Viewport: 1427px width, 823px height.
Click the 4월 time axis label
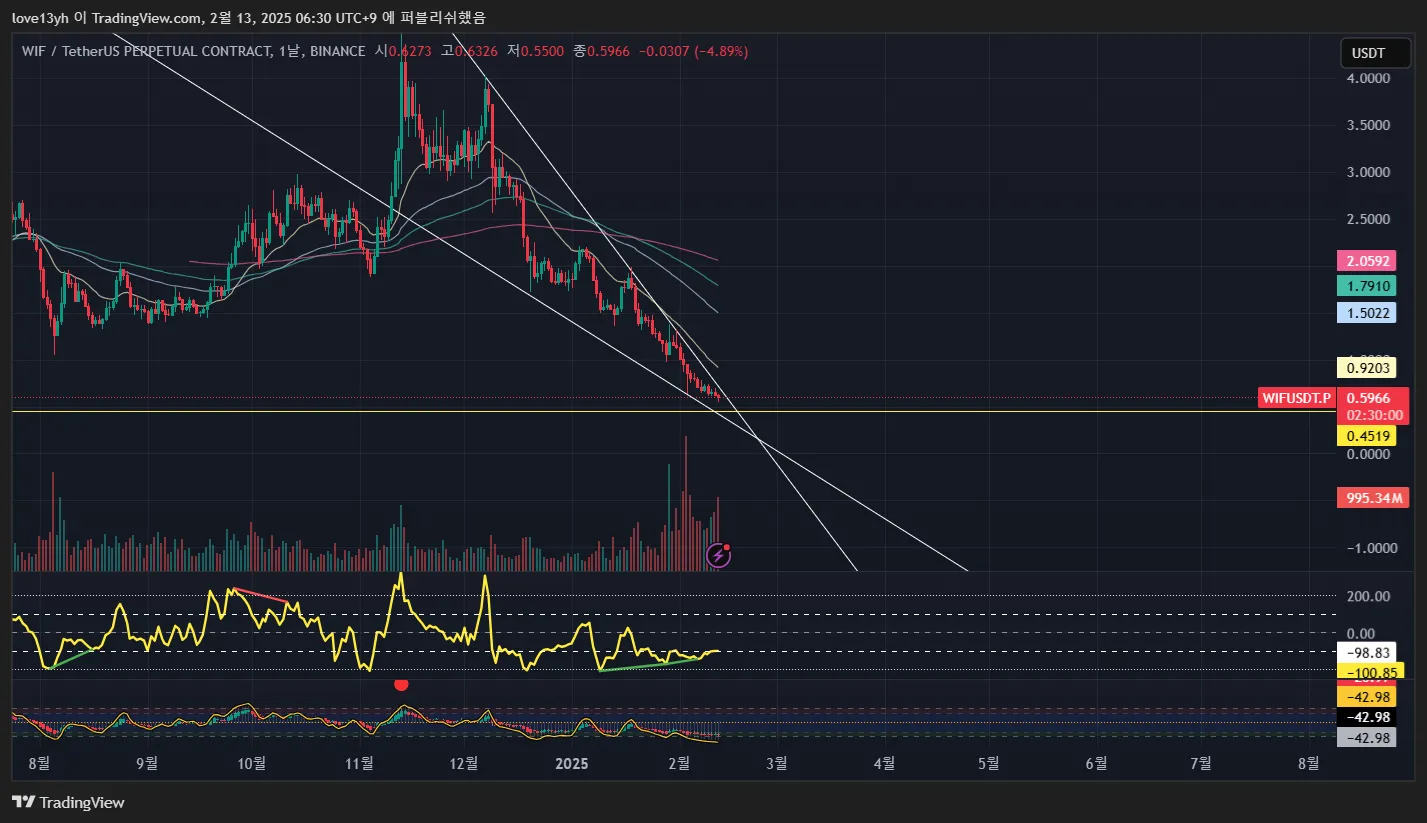[x=884, y=764]
